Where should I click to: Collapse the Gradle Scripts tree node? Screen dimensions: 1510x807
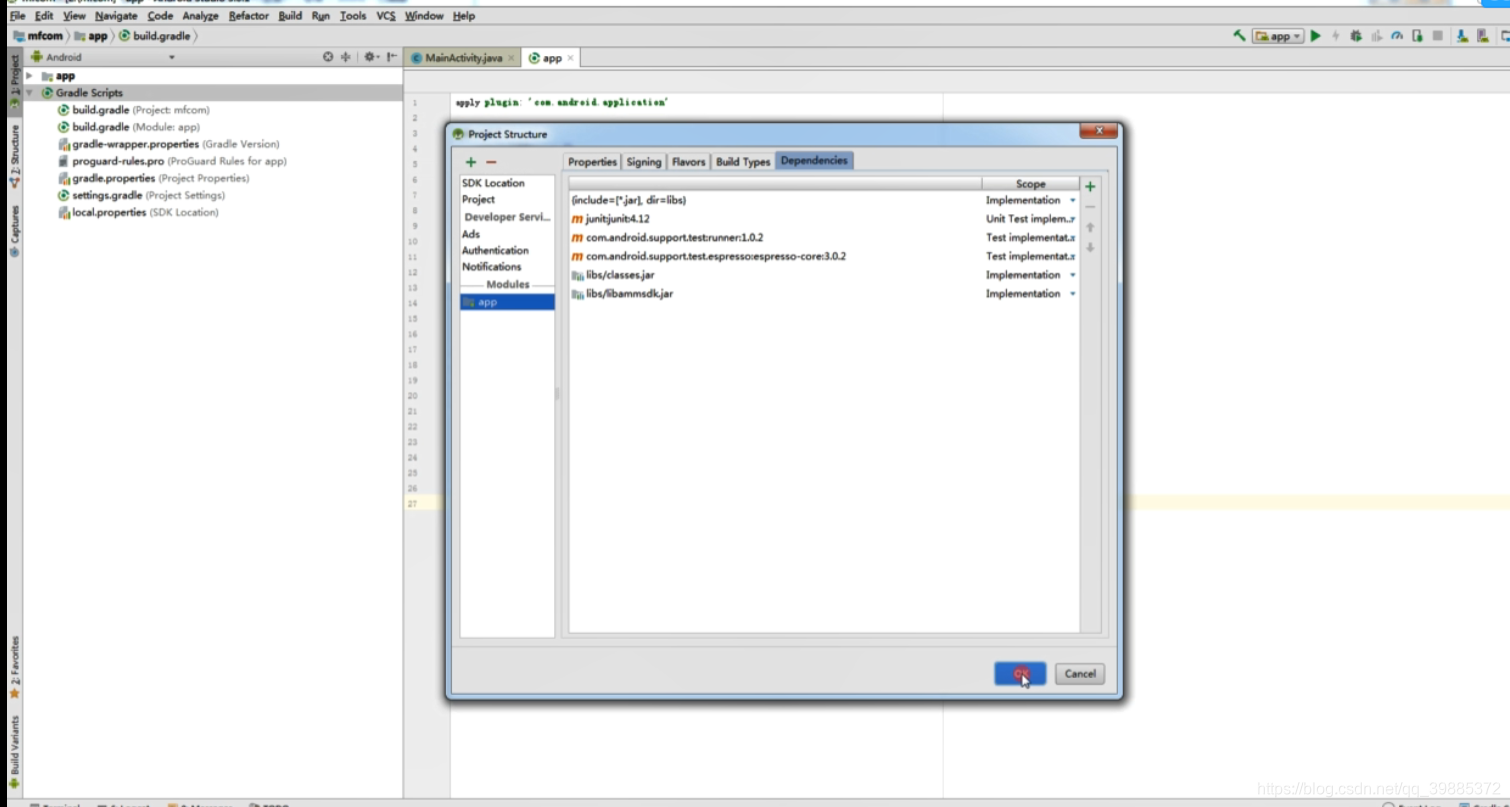coord(29,93)
